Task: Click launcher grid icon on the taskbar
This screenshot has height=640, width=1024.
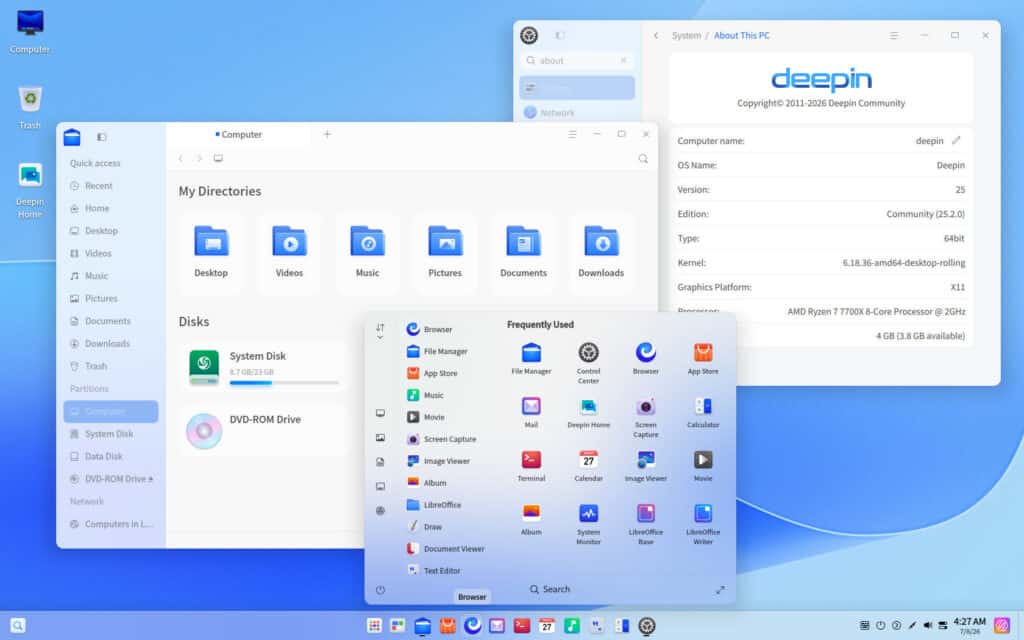Action: [x=374, y=626]
